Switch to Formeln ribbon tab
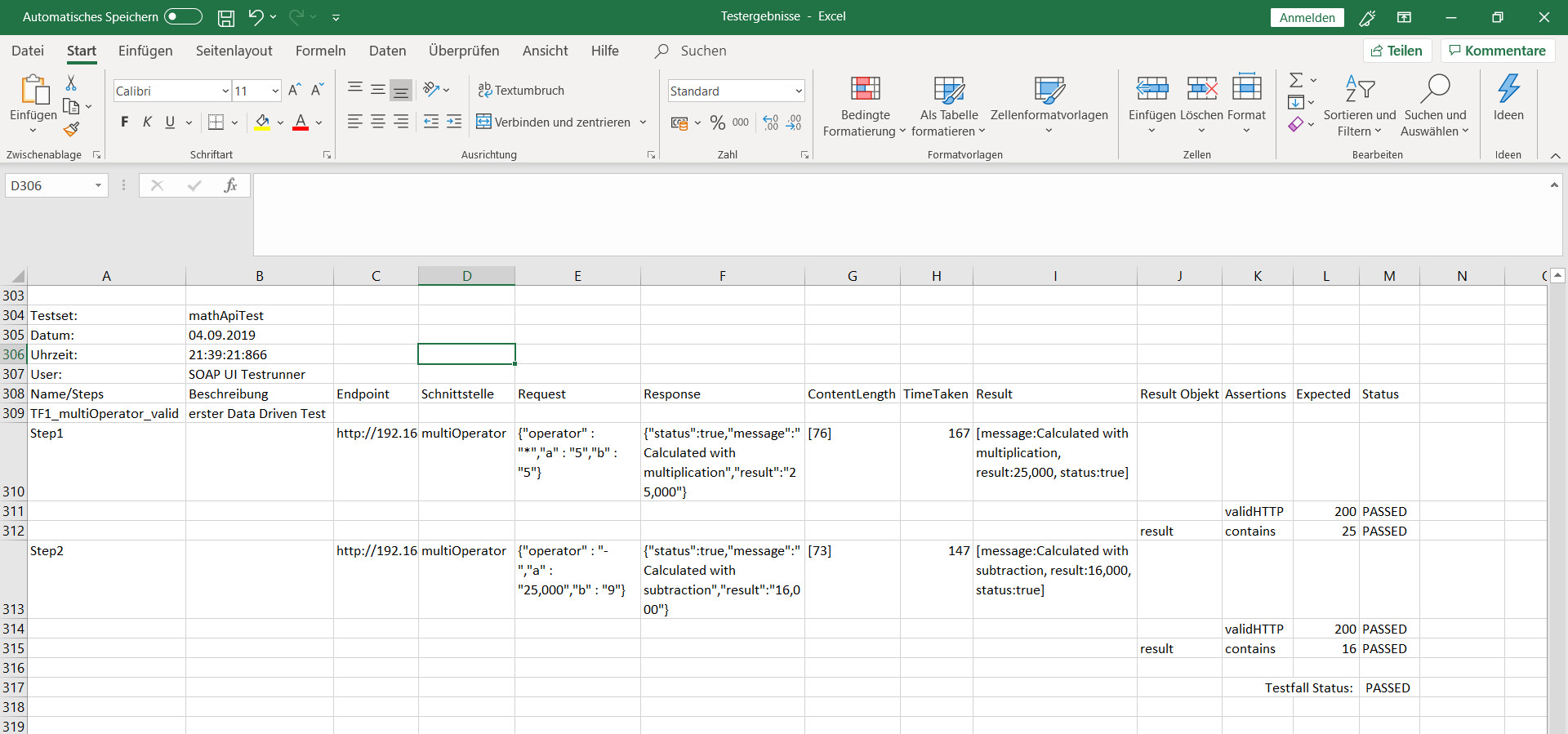1568x734 pixels. tap(321, 51)
